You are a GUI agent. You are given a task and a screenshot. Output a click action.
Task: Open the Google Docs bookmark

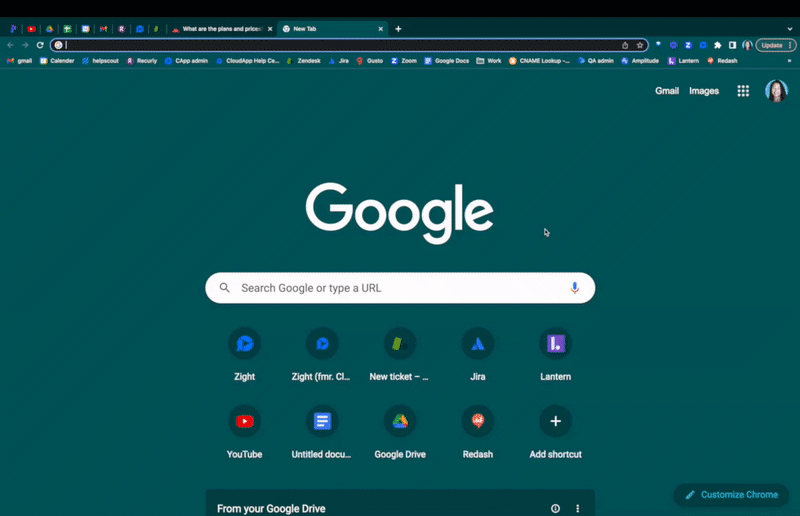click(447, 61)
